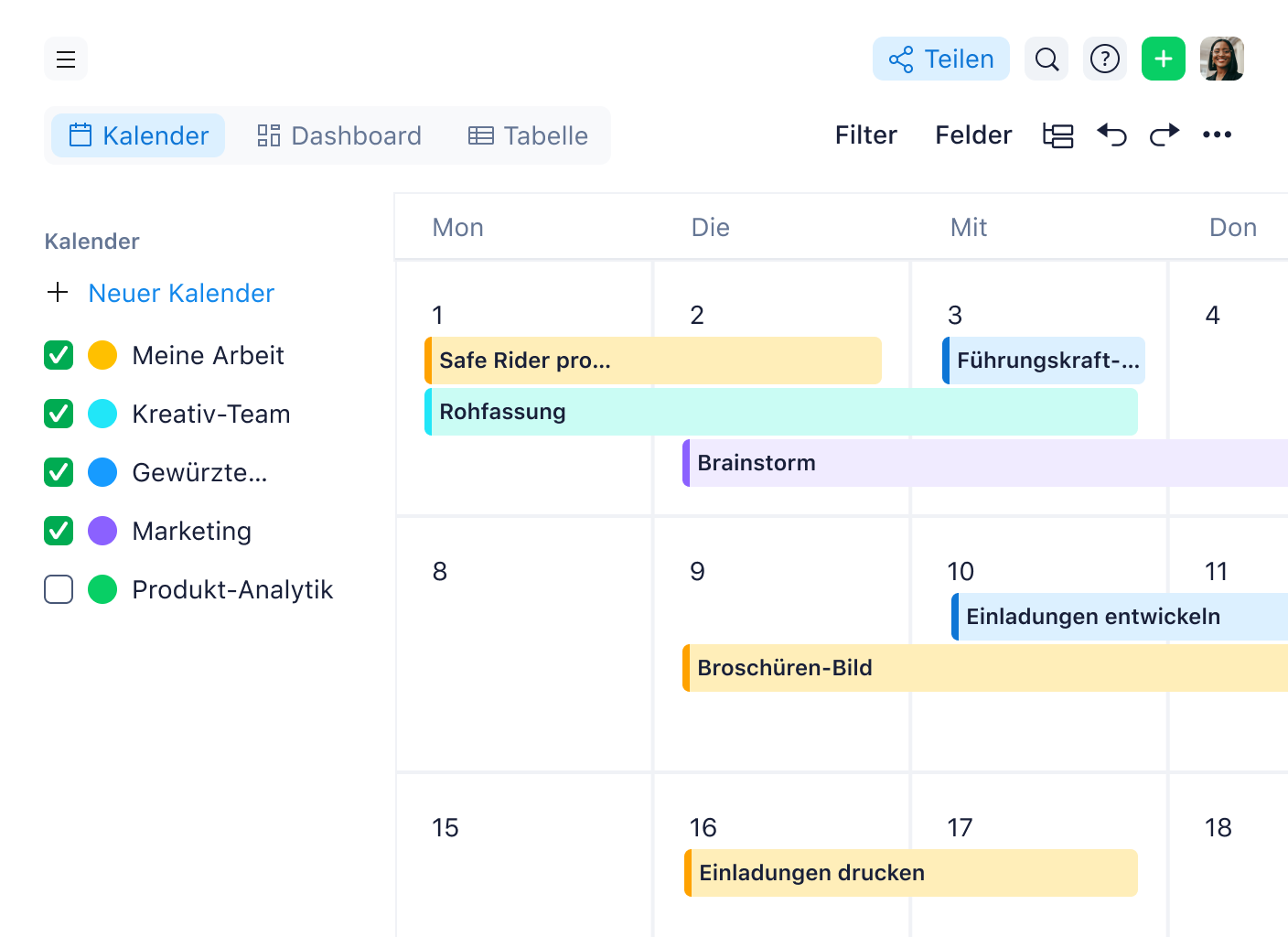The image size is (1288, 937).
Task: Redo the last action
Action: click(1165, 135)
